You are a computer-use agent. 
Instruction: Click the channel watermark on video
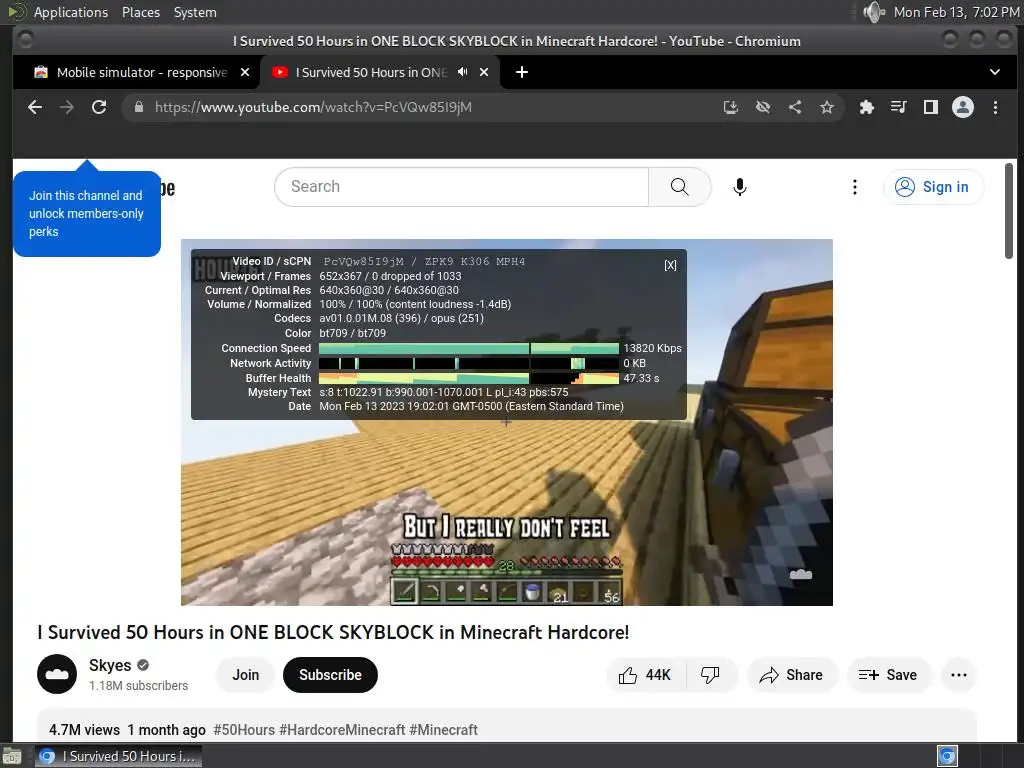pos(801,574)
